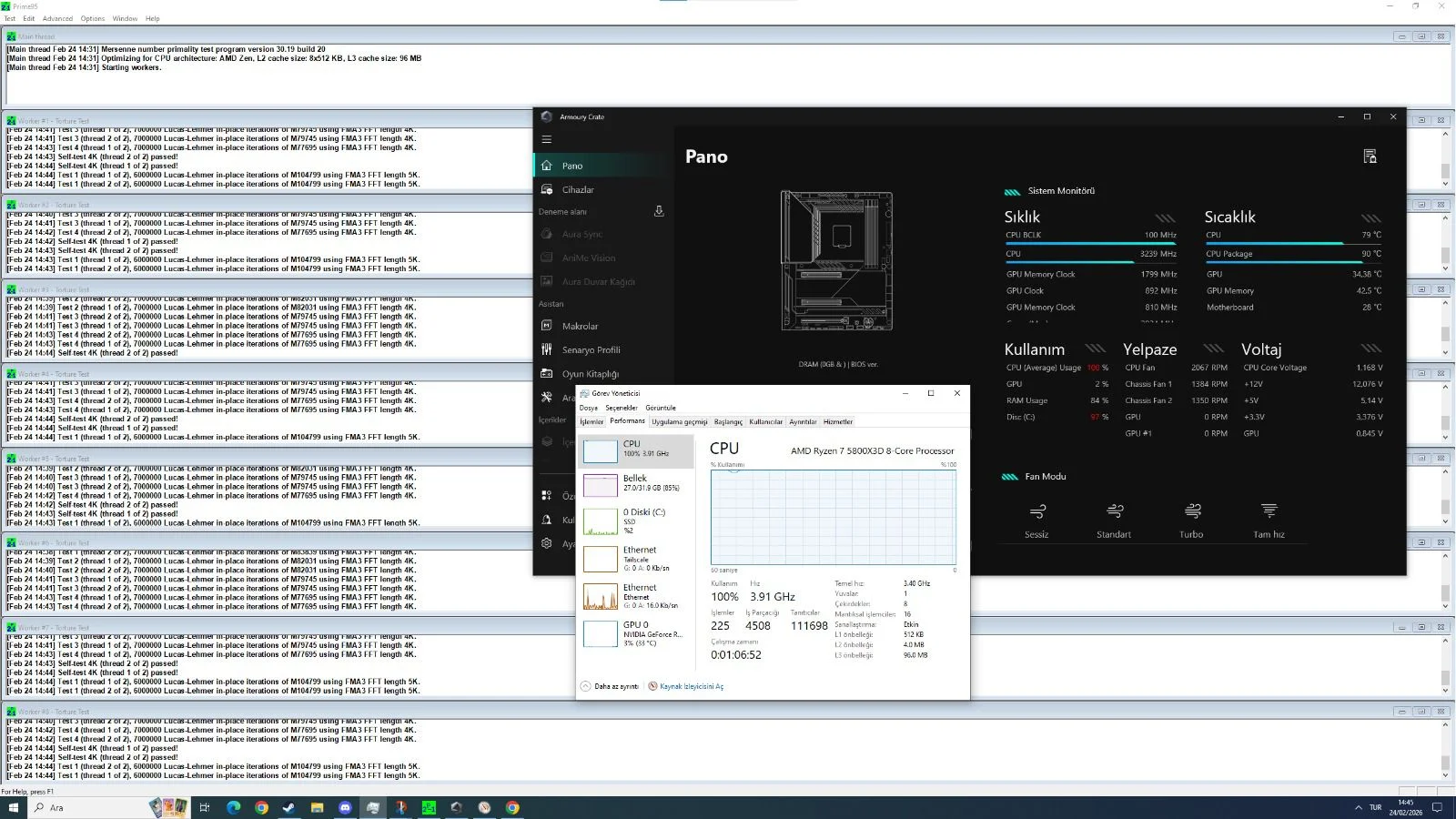The width and height of the screenshot is (1456, 819).
Task: Open the Action Center notification icon
Action: pos(1438,807)
